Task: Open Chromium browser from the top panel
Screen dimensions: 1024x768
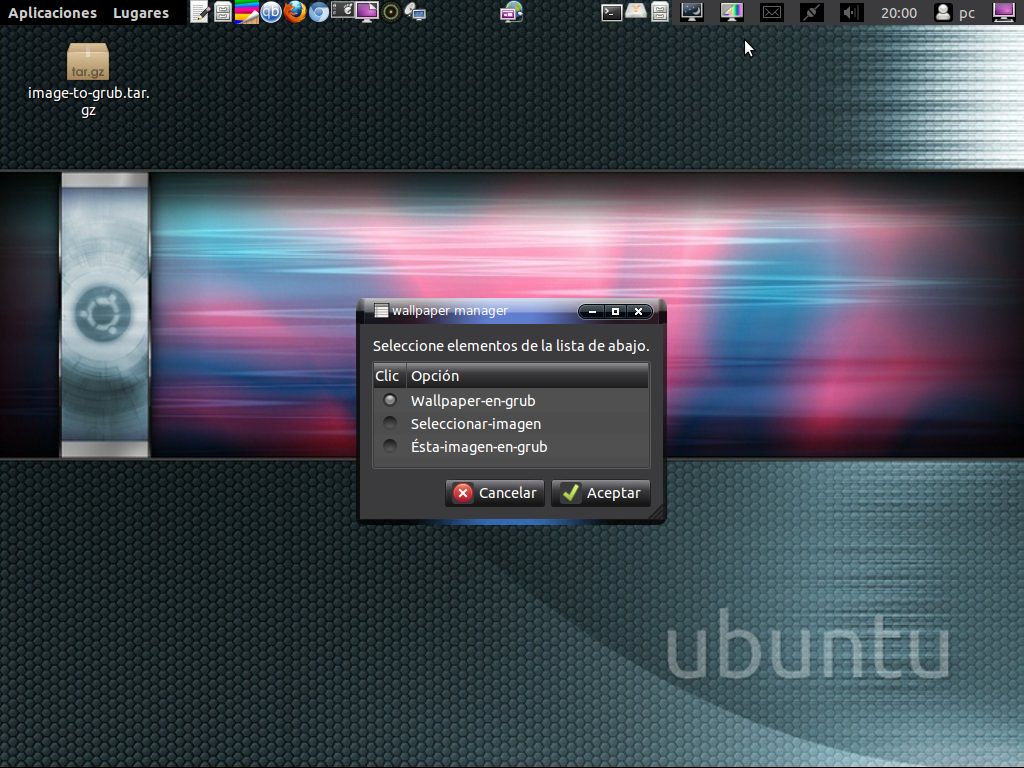Action: (319, 12)
